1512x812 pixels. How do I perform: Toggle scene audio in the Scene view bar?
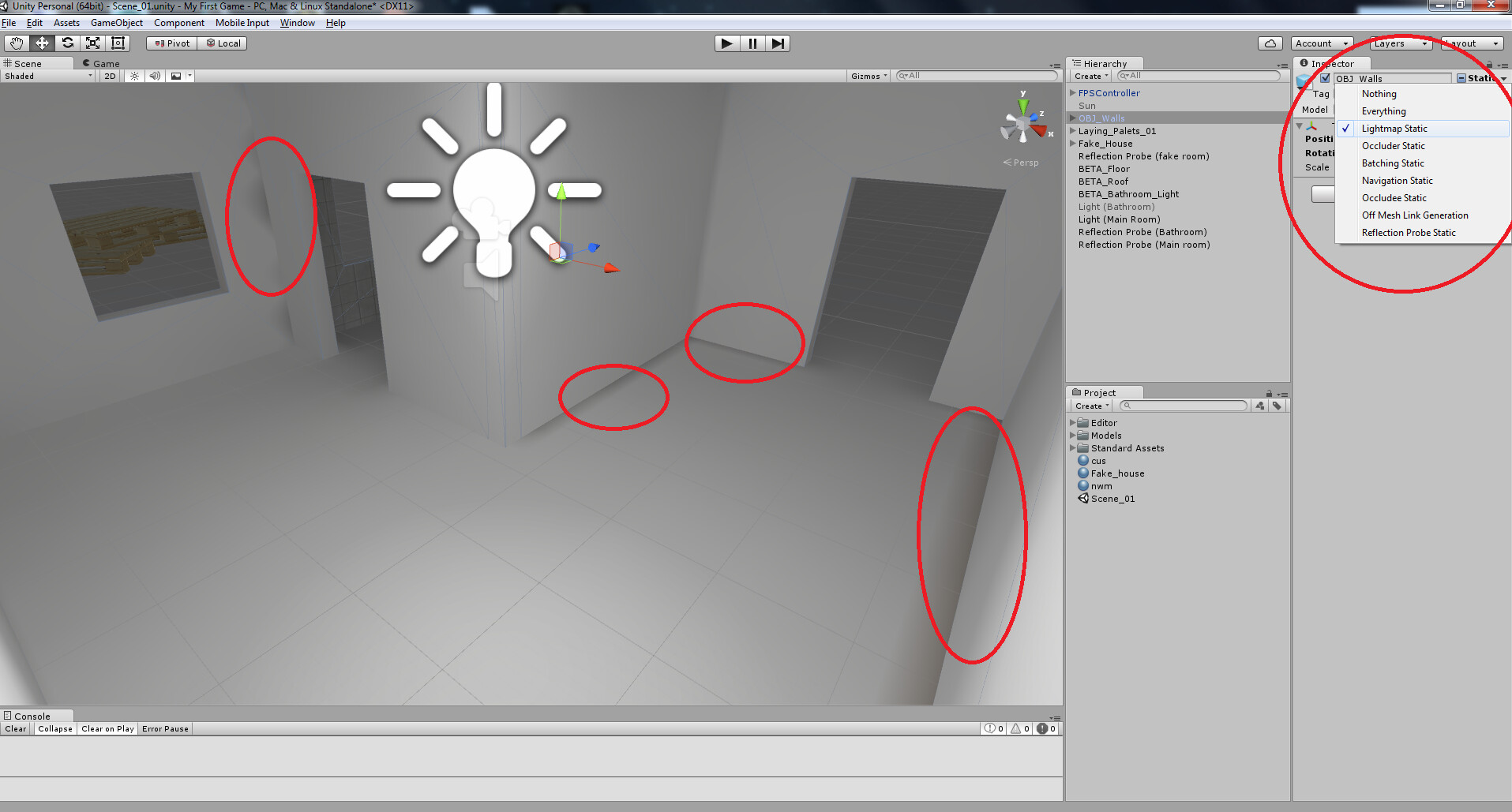pos(155,76)
